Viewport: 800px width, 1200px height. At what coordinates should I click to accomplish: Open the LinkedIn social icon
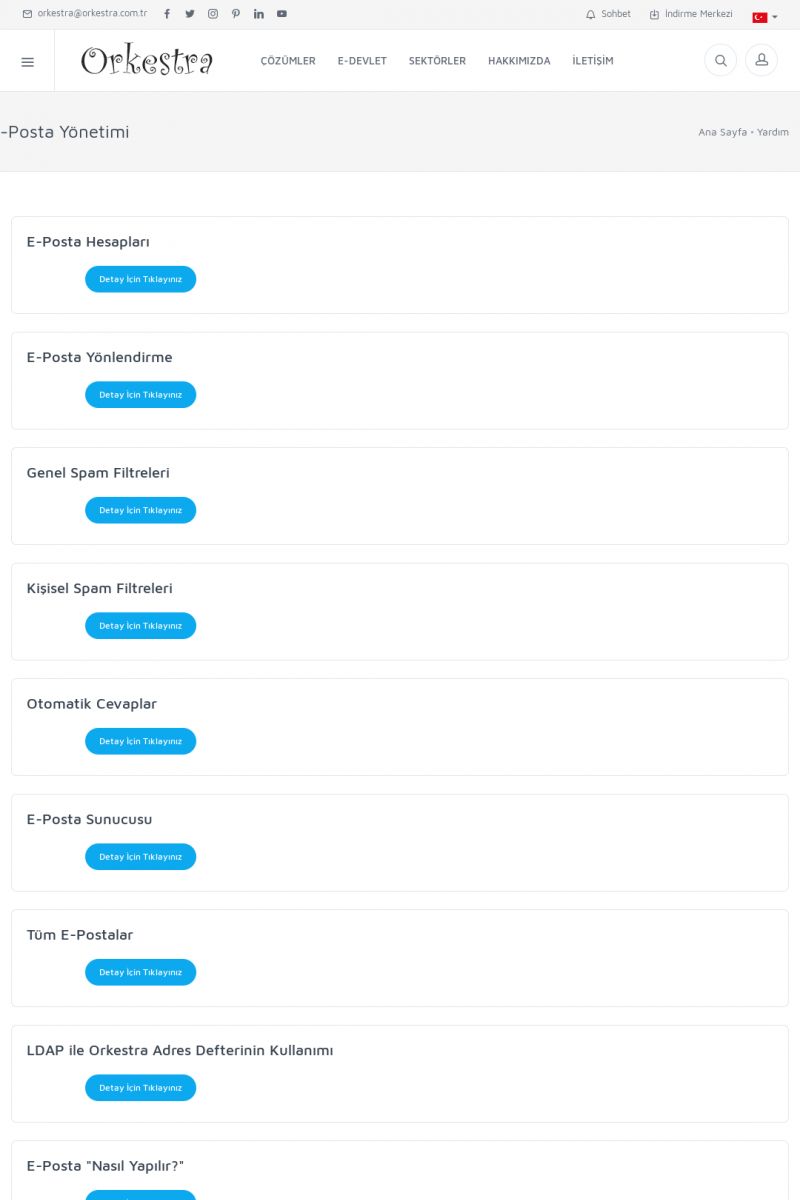click(259, 14)
